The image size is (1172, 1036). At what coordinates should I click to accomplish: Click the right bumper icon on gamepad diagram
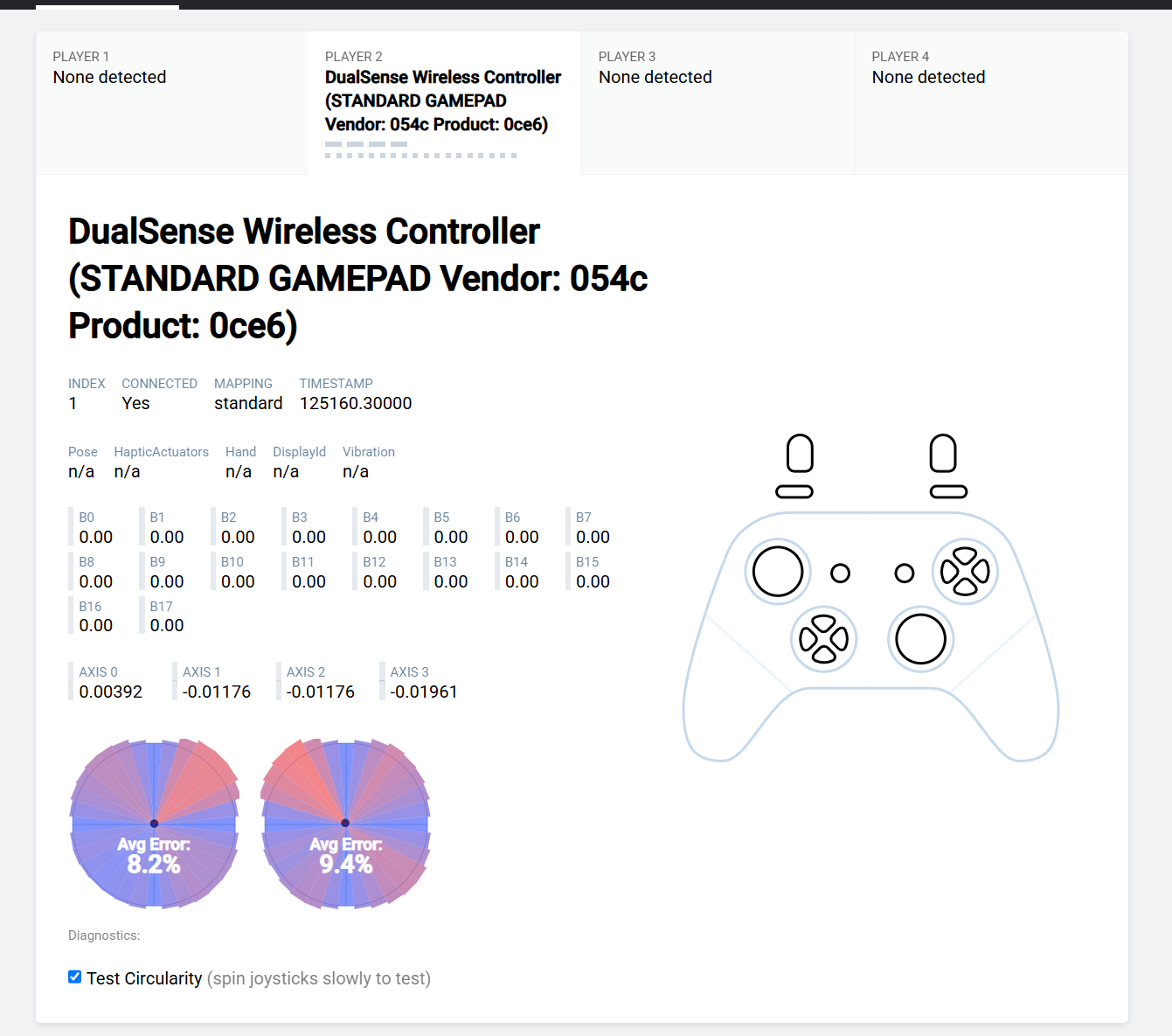(948, 492)
